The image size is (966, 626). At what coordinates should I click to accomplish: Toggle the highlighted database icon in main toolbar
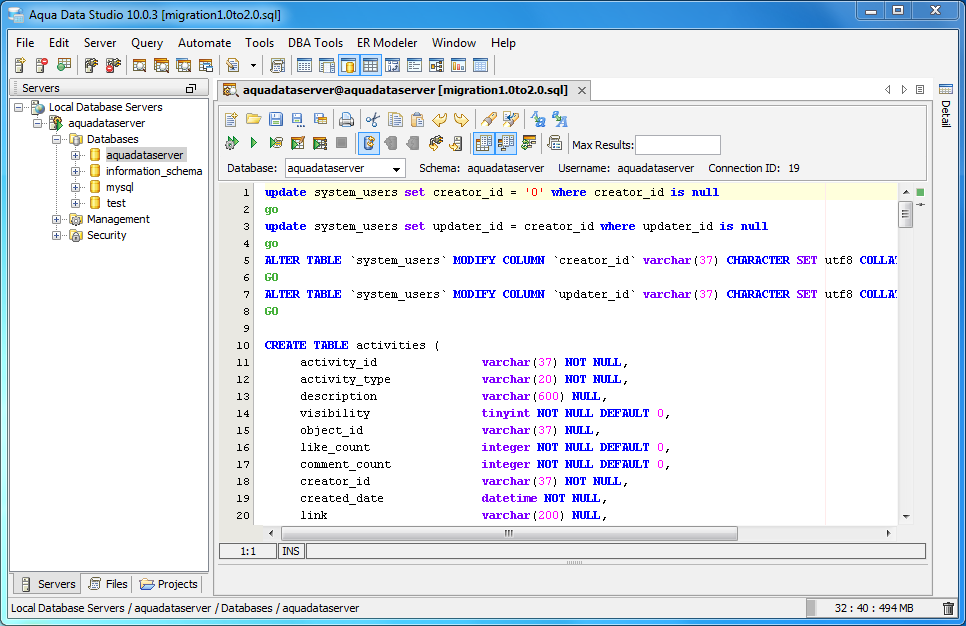tap(348, 66)
